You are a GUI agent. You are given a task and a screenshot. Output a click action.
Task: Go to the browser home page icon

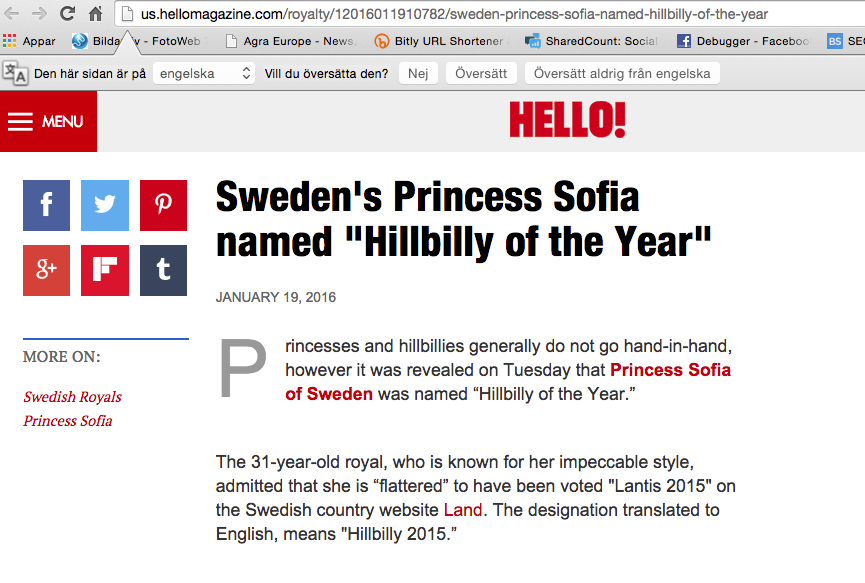point(96,13)
